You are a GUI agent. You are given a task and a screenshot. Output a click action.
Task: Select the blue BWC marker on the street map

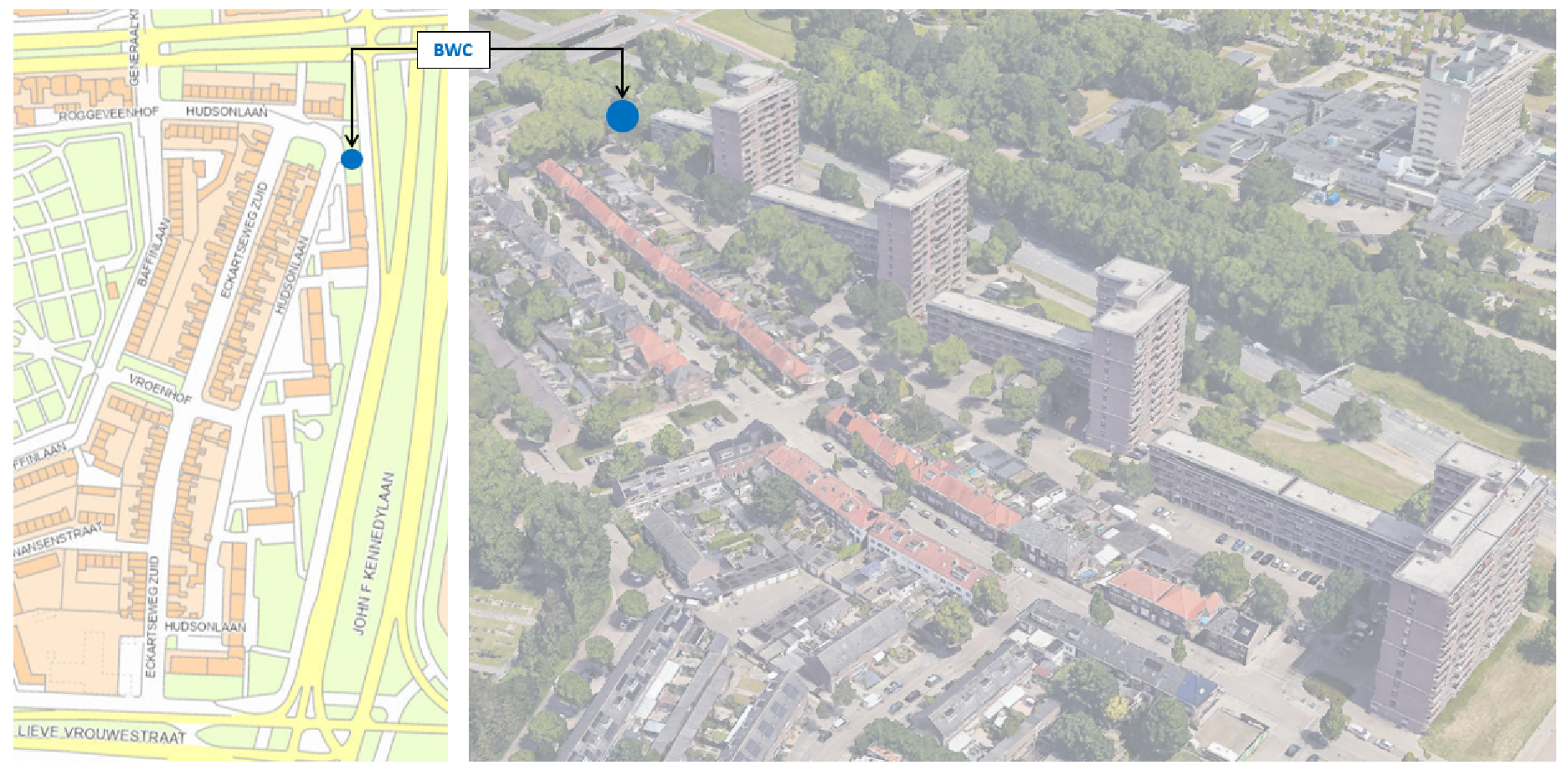coord(352,159)
